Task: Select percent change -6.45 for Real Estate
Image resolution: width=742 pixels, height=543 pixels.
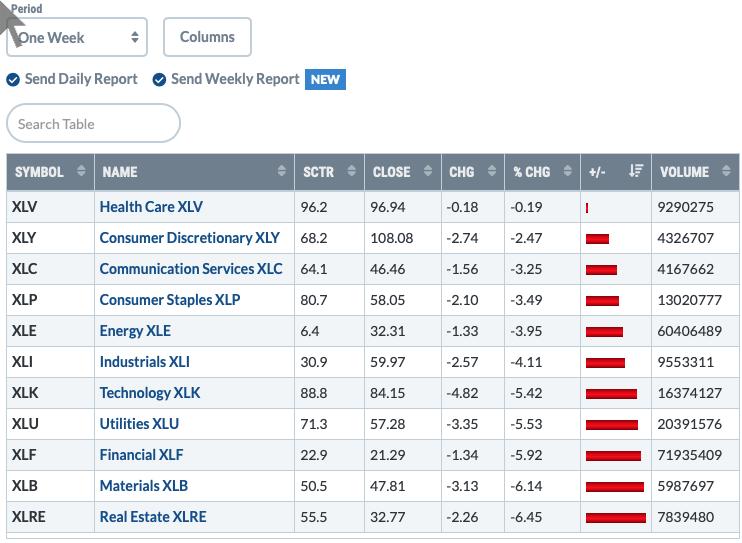Action: tap(526, 517)
